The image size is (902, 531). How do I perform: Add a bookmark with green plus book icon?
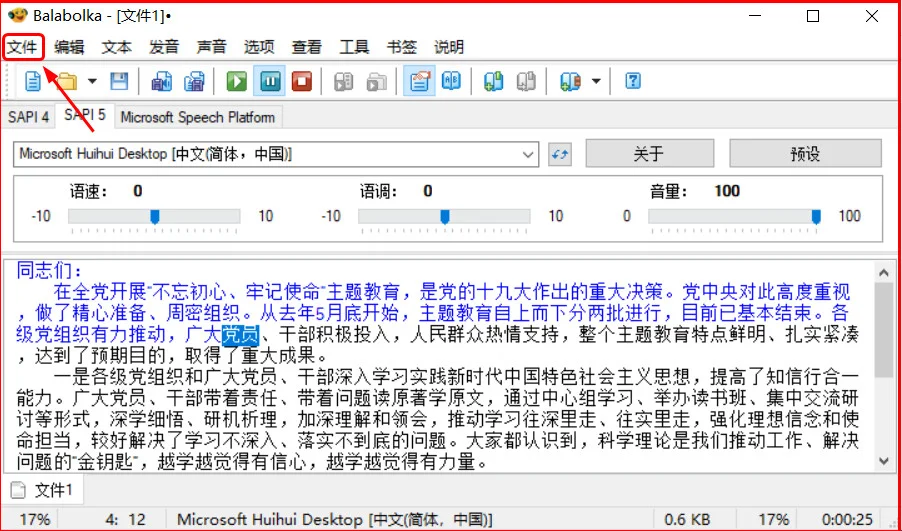pos(494,81)
